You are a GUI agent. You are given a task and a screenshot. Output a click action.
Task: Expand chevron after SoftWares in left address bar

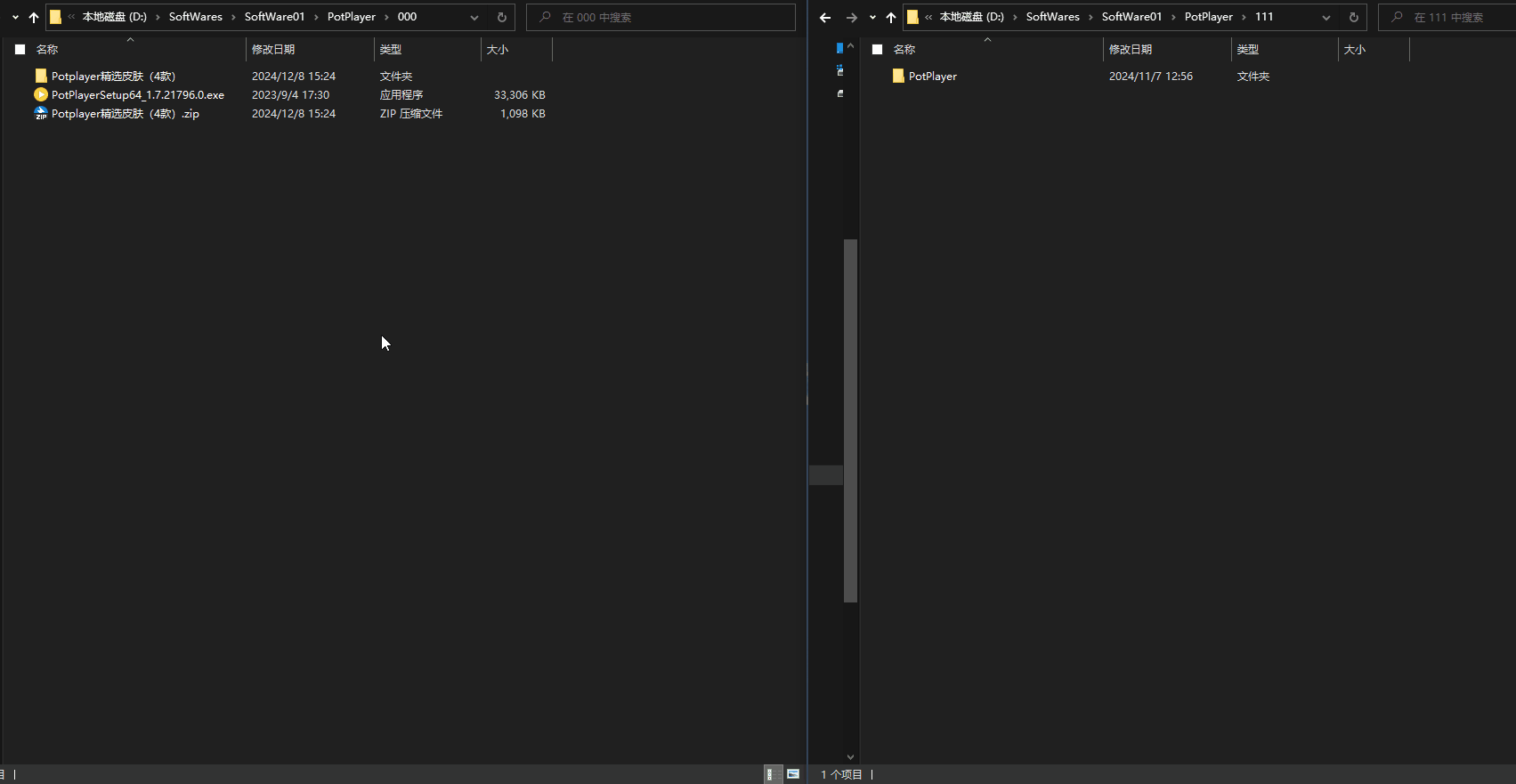[x=233, y=17]
